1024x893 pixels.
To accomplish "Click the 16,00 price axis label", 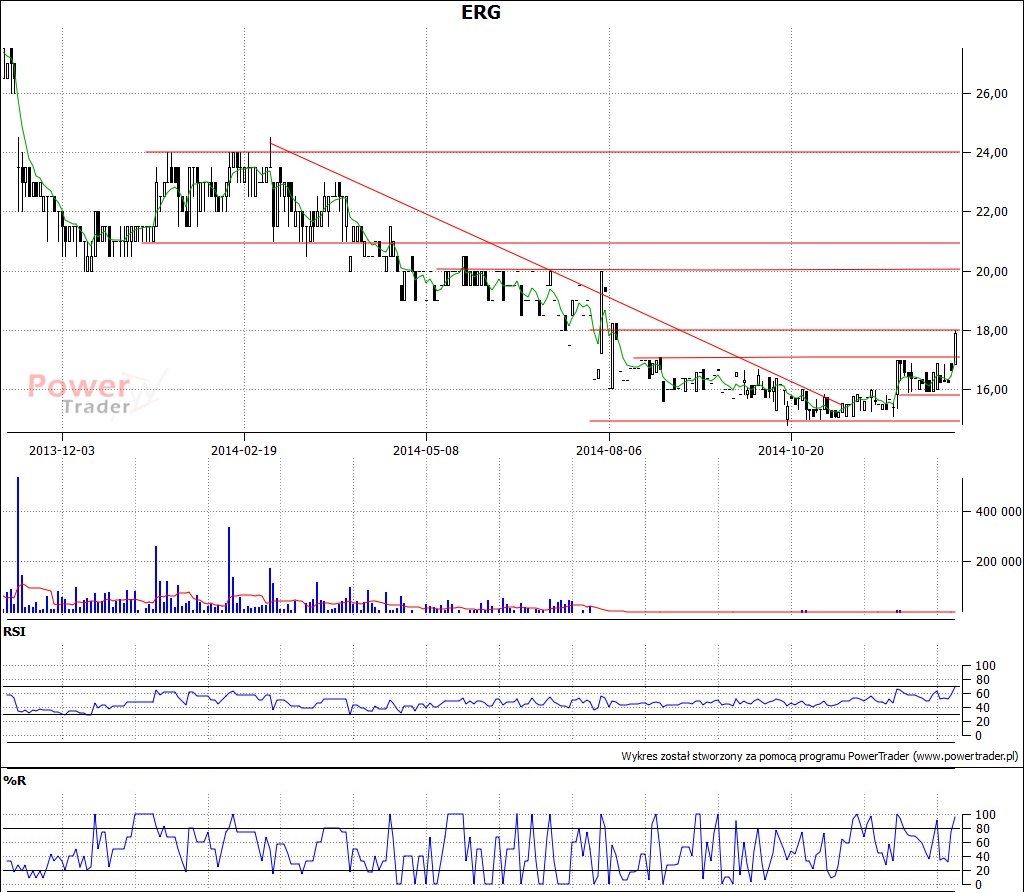I will coord(991,390).
